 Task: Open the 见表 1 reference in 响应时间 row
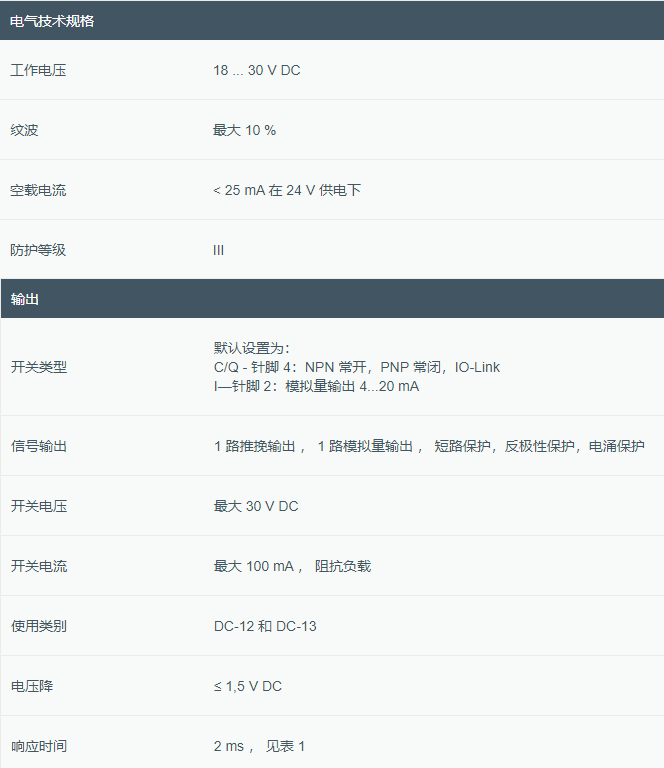285,746
